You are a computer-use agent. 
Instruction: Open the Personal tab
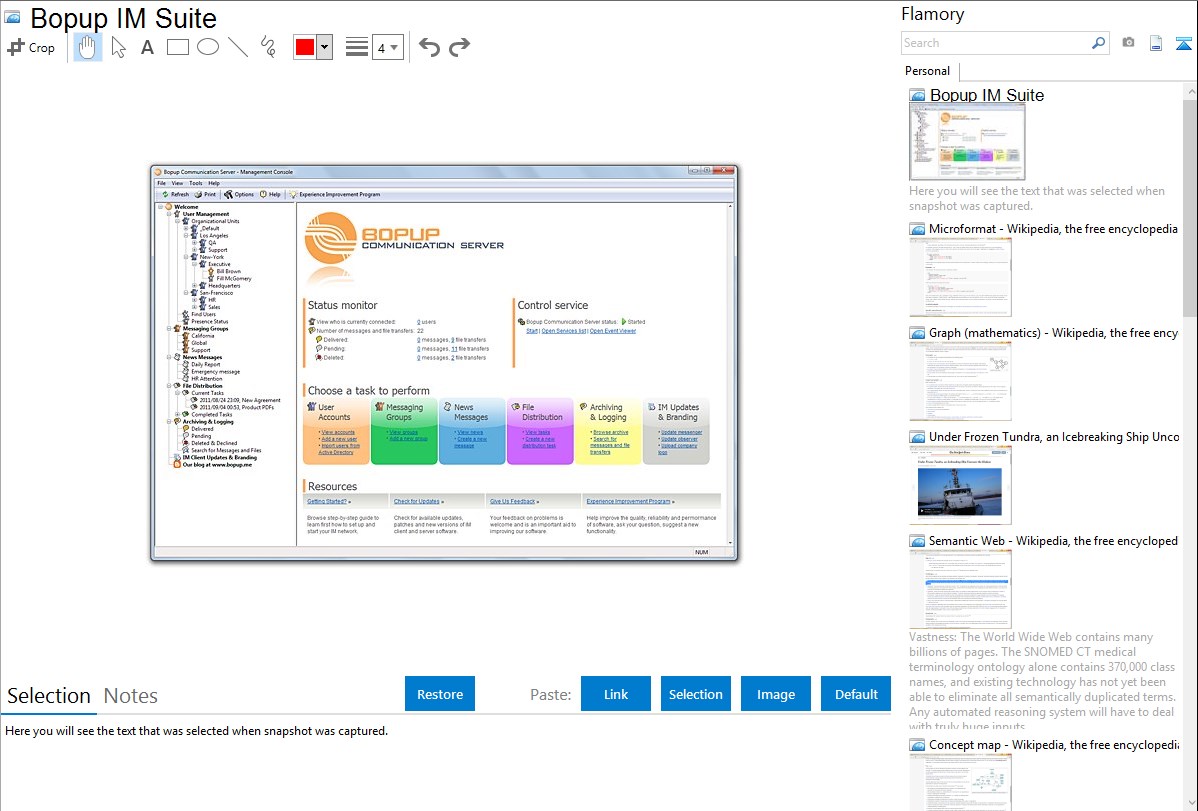coord(927,71)
